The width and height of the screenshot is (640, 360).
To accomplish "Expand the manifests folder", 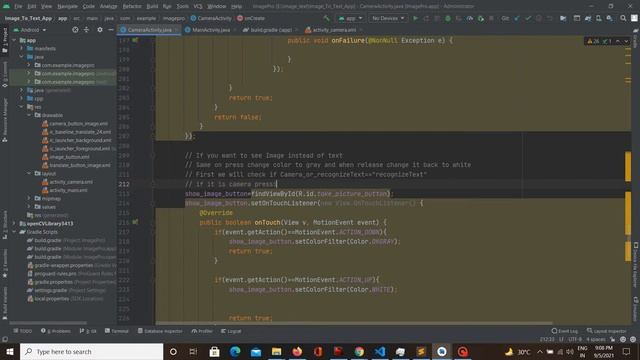I will [x=22, y=49].
